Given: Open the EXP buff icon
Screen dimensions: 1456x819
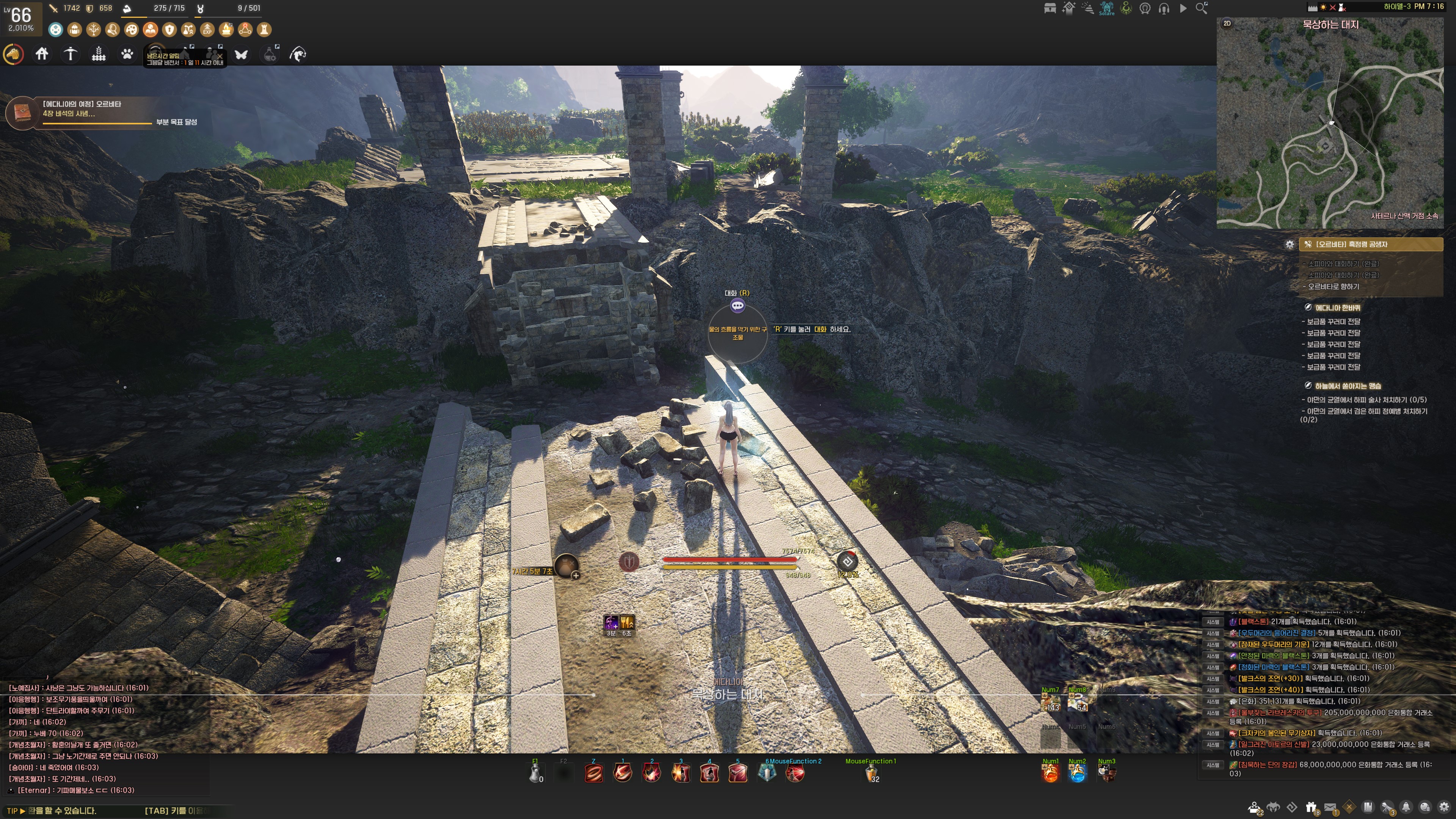Looking at the screenshot, I should pyautogui.click(x=207, y=30).
